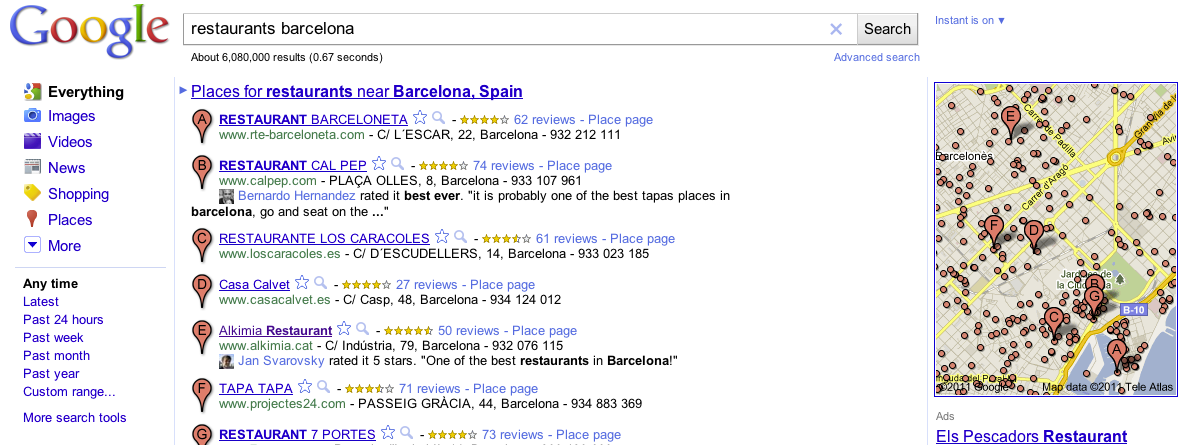Click the Videos icon in sidebar

coord(32,142)
